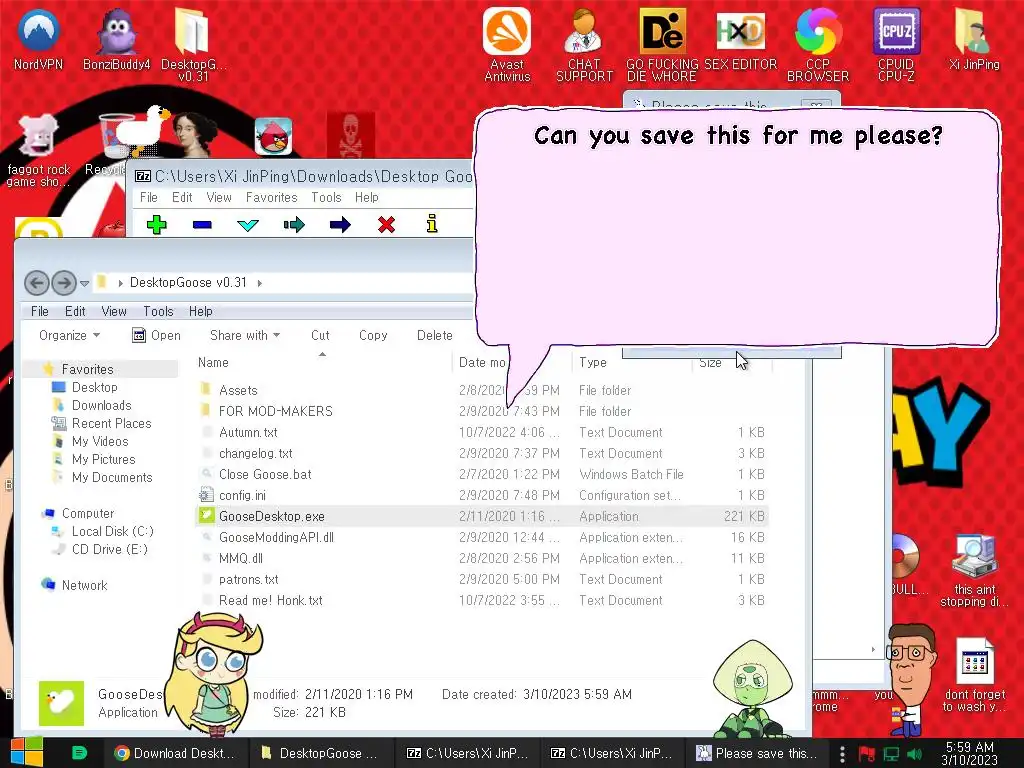1024x768 pixels.
Task: Sort files by the Name column header
Action: 323,362
